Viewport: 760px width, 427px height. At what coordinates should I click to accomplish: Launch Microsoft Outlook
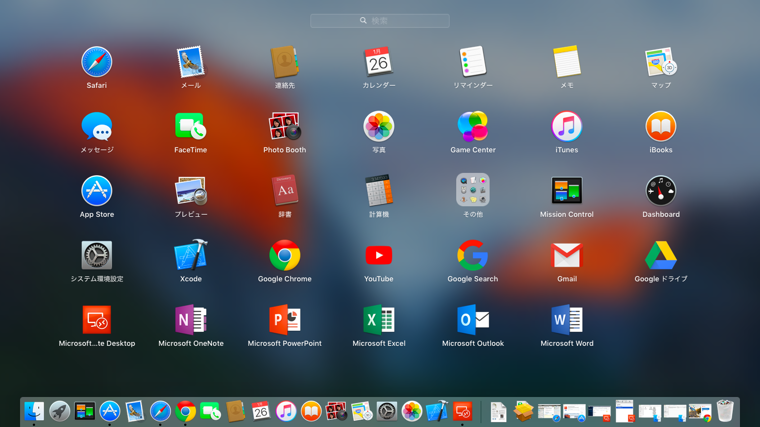coord(473,320)
